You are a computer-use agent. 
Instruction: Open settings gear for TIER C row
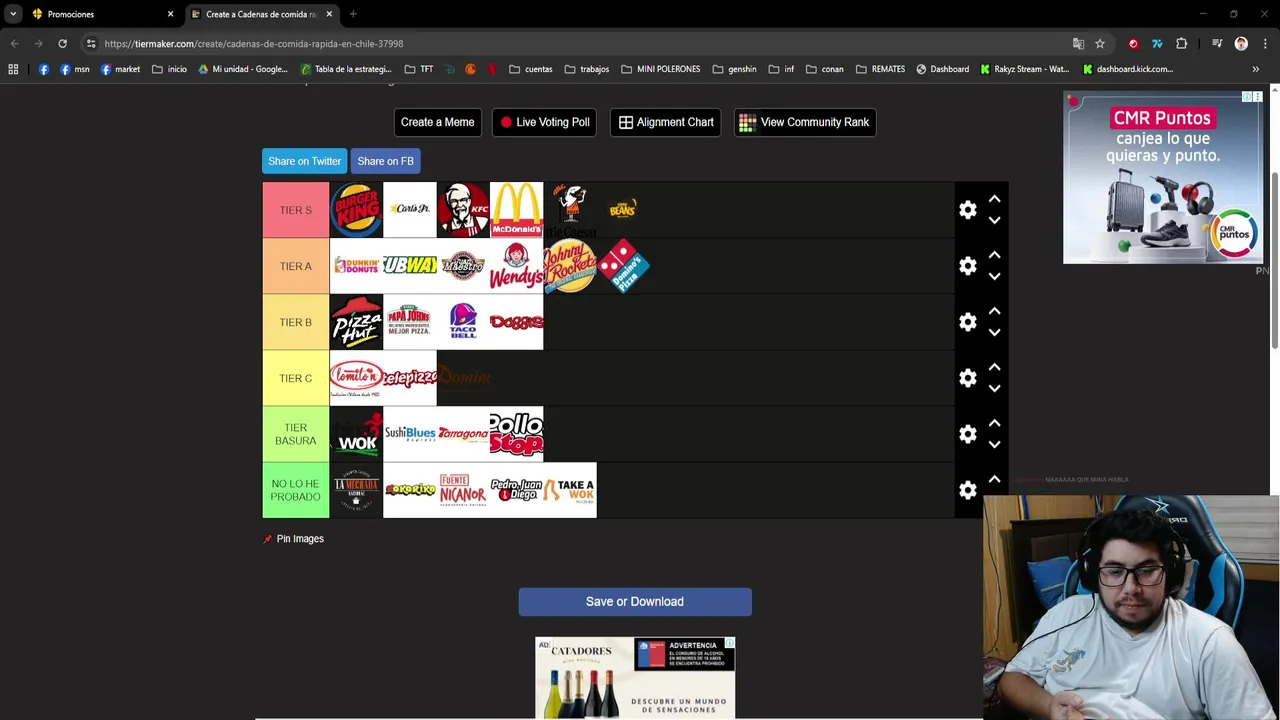[x=967, y=378]
